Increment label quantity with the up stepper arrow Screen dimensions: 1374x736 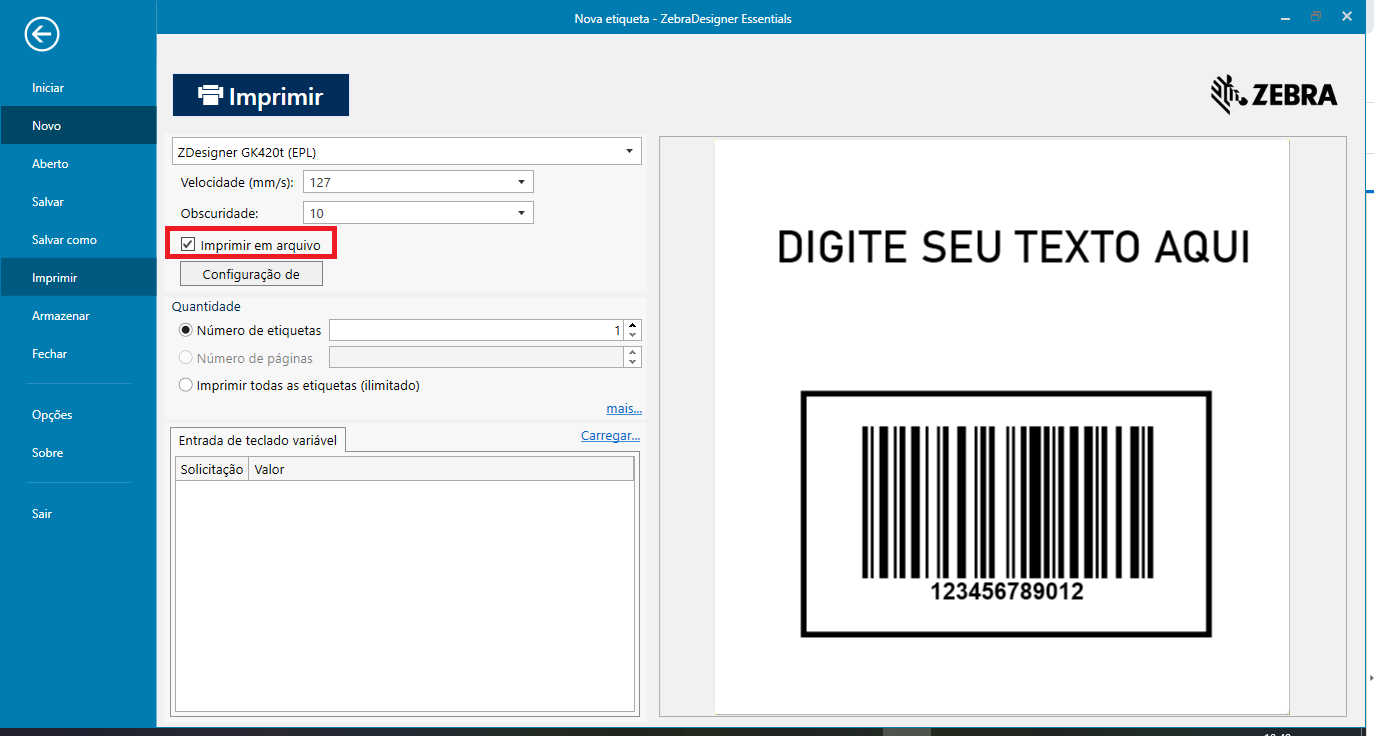click(x=632, y=324)
